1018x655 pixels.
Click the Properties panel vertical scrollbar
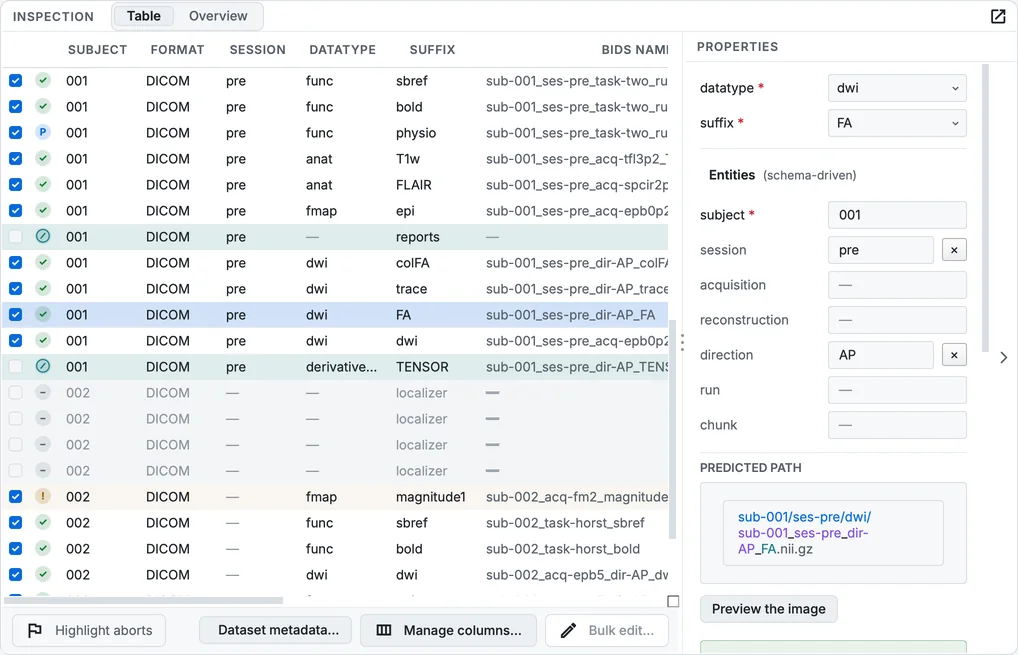click(986, 208)
